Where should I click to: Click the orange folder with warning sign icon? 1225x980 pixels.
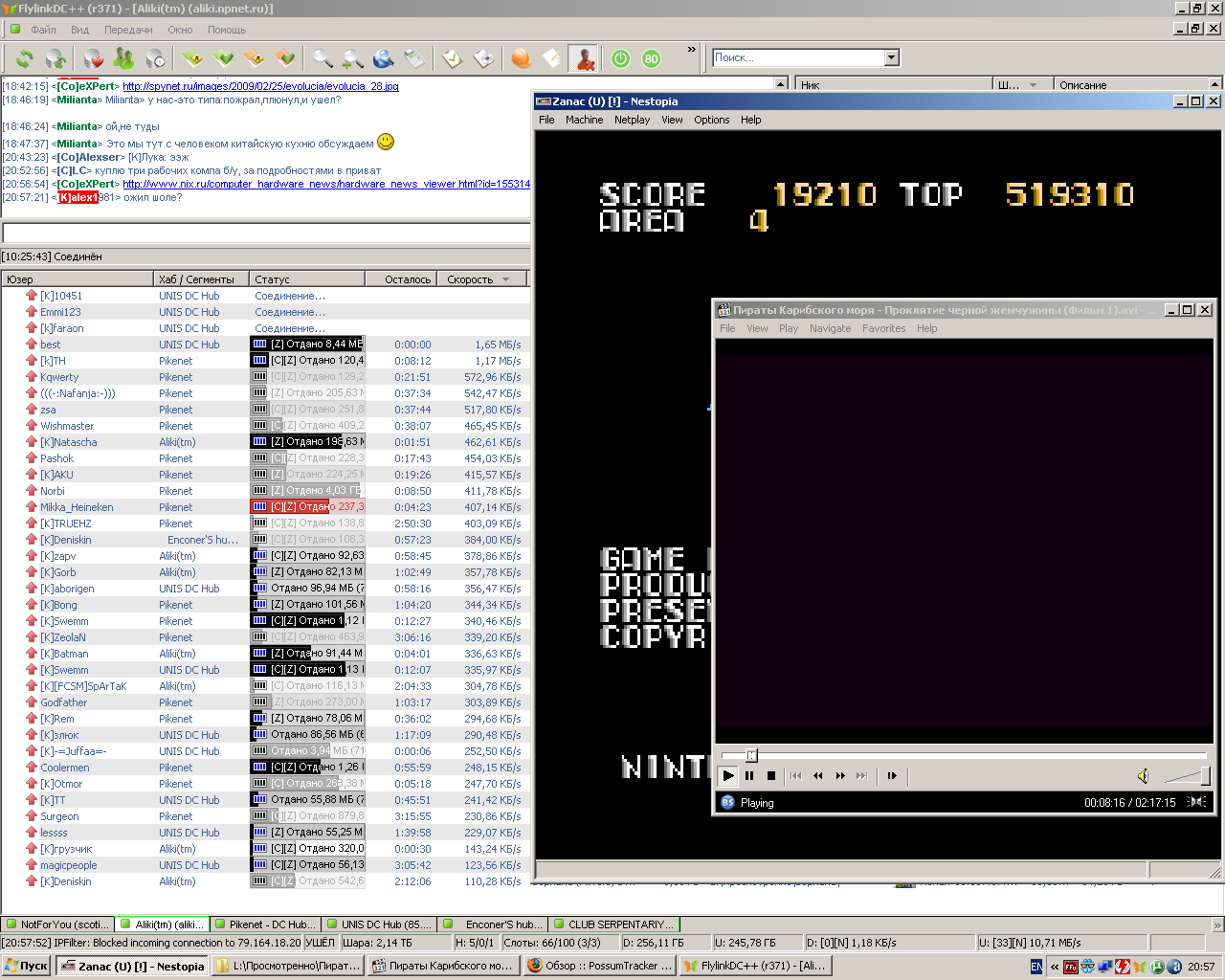[x=254, y=59]
